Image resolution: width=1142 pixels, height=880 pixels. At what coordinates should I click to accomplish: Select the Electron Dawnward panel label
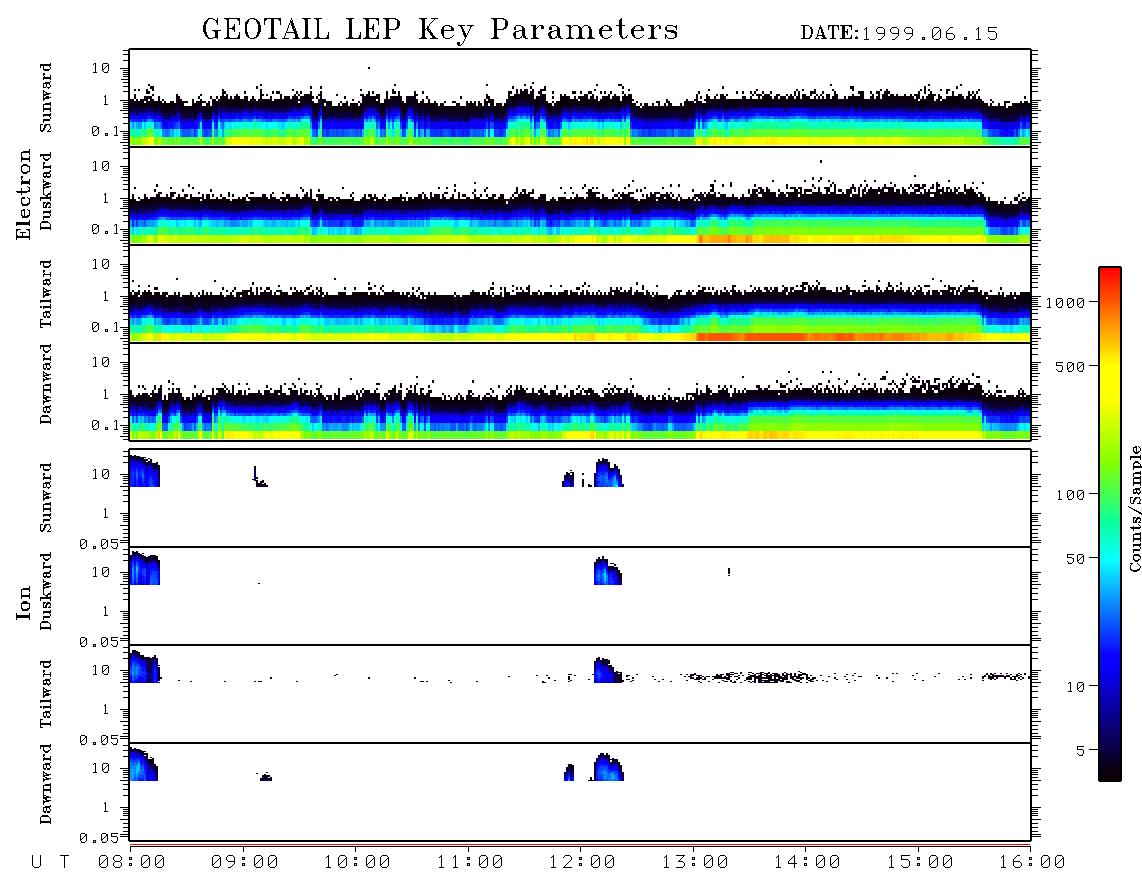(x=46, y=384)
